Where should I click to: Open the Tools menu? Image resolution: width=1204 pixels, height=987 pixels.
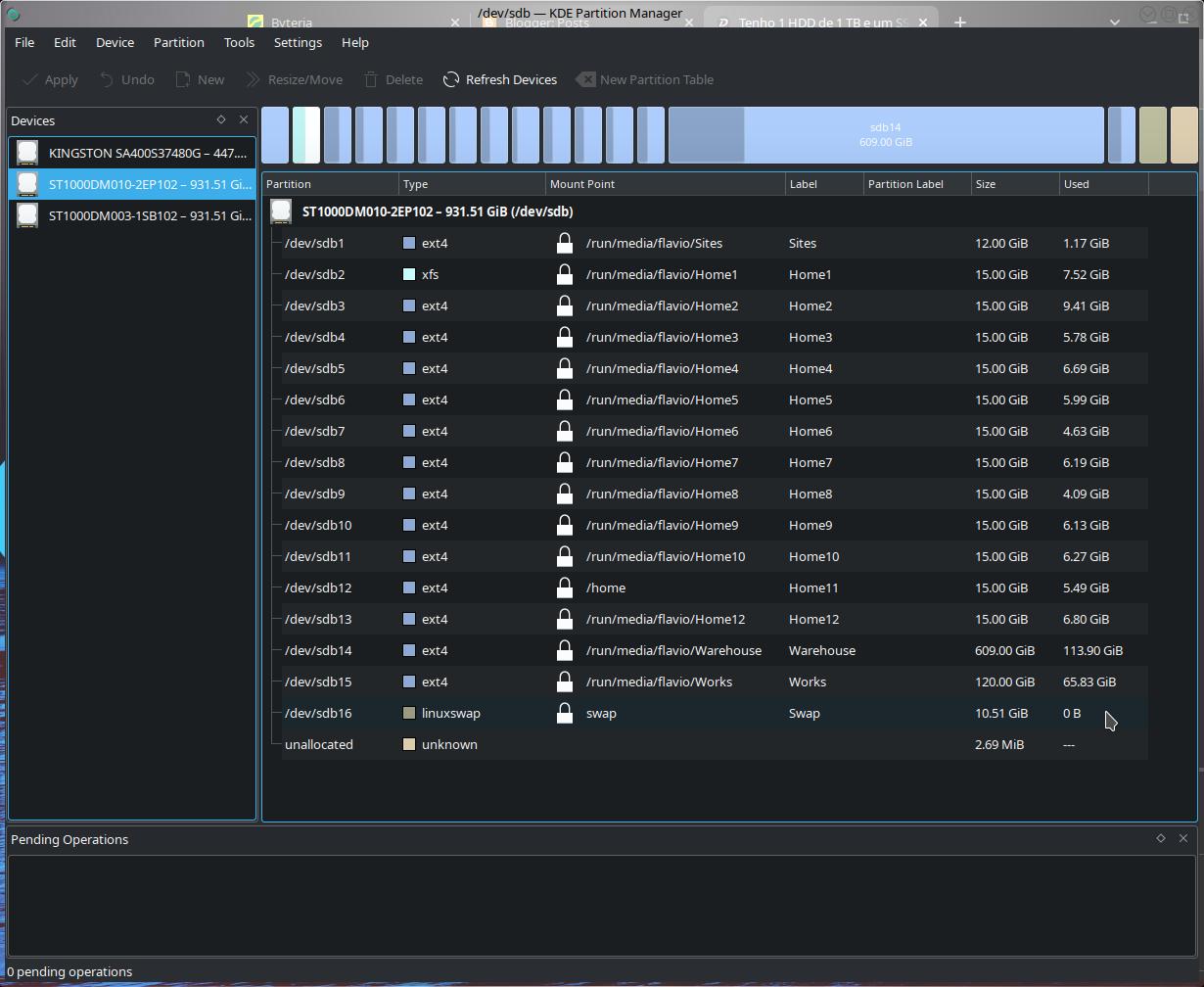point(239,42)
